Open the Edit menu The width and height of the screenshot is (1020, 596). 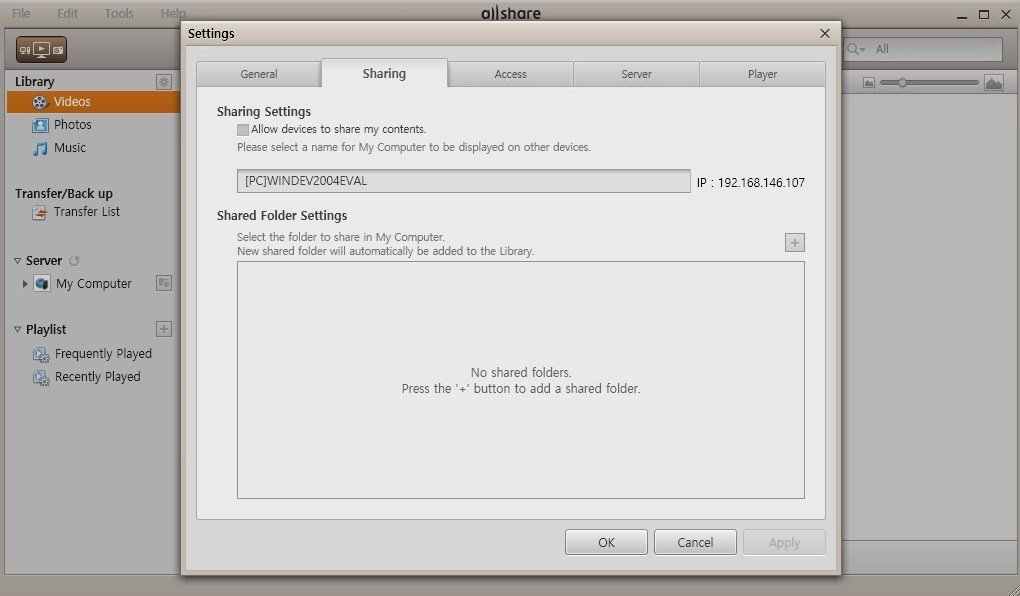tap(67, 13)
